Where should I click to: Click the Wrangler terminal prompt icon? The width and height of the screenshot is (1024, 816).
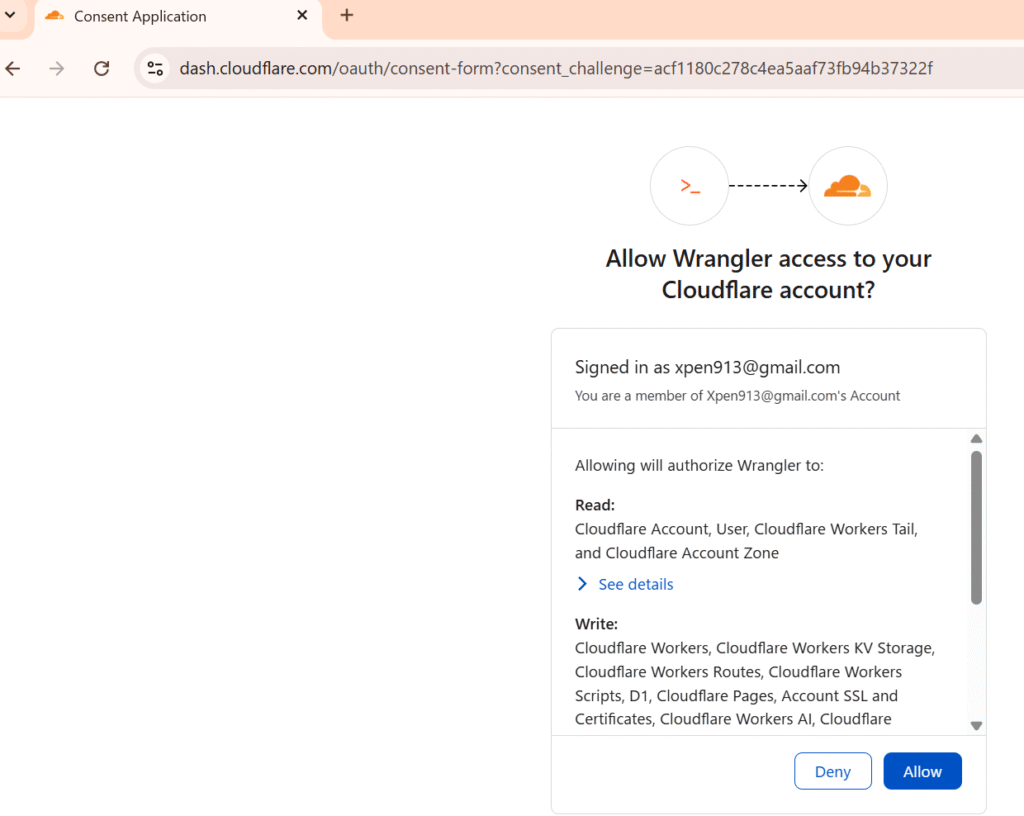click(689, 186)
